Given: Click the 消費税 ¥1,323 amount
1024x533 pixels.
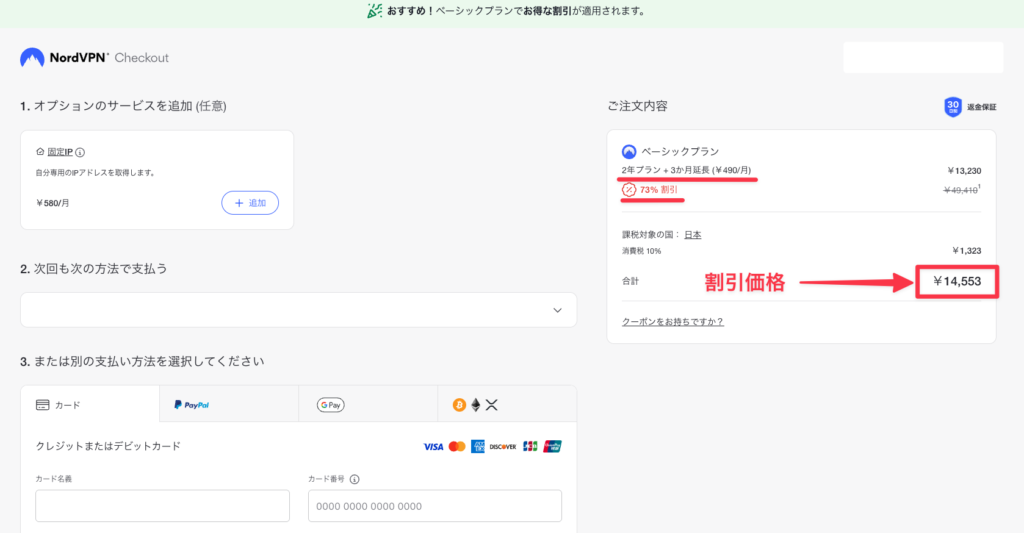Looking at the screenshot, I should [967, 251].
